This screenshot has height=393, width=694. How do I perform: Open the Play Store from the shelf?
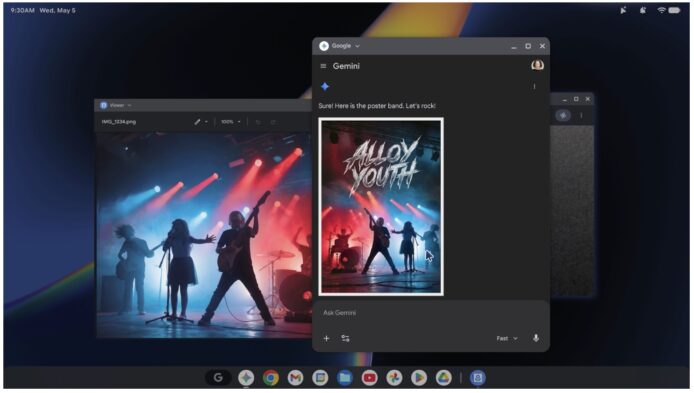point(419,378)
